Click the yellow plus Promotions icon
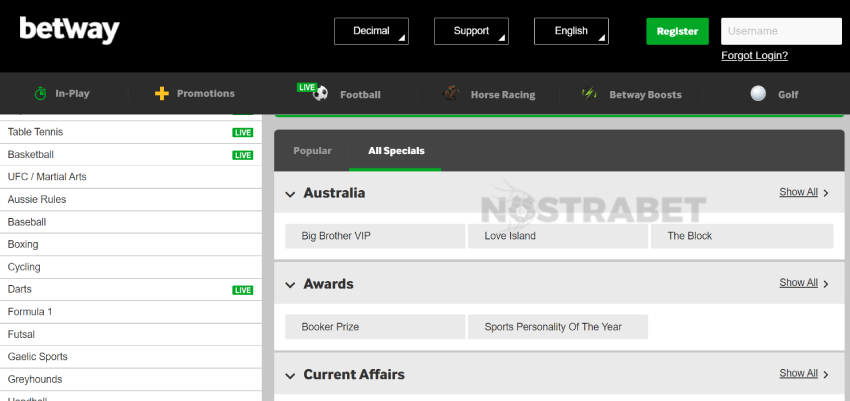 coord(162,94)
